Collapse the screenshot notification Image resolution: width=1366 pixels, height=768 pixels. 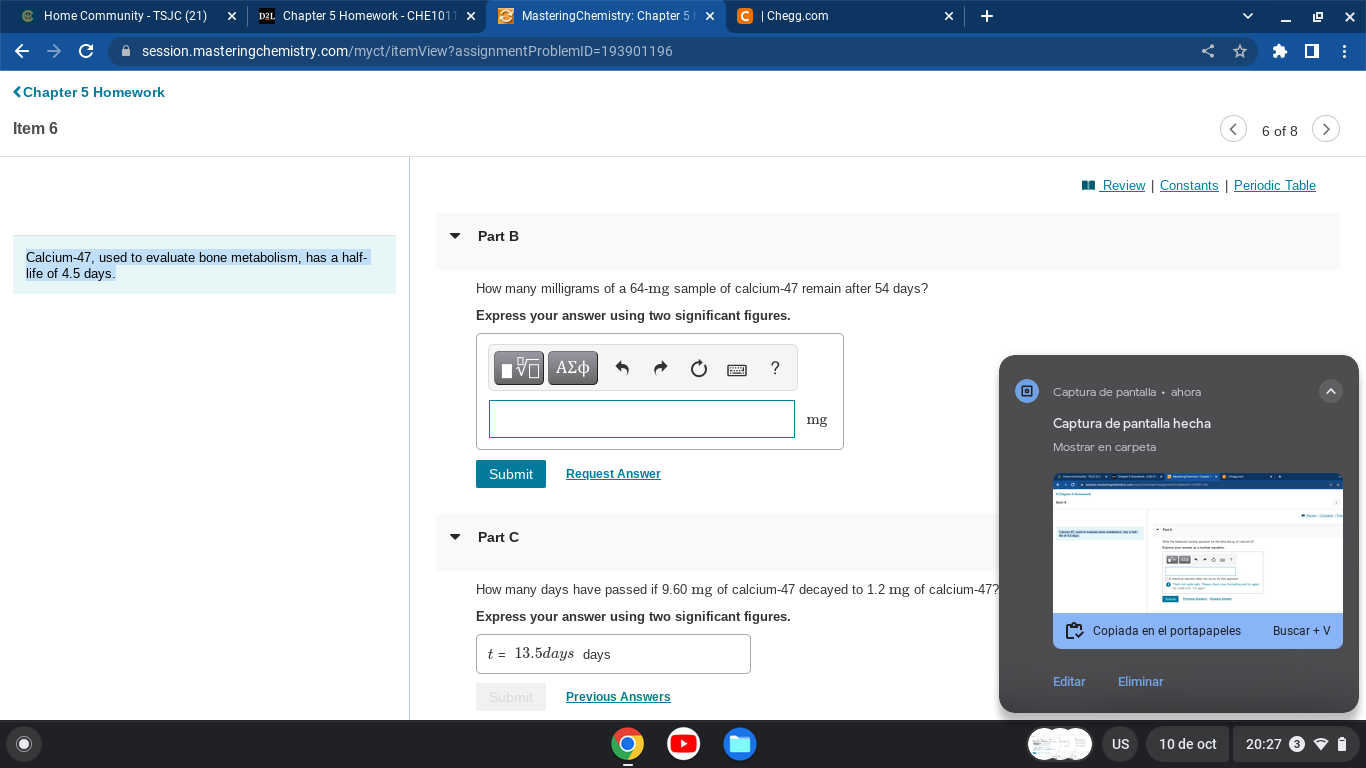coord(1330,392)
